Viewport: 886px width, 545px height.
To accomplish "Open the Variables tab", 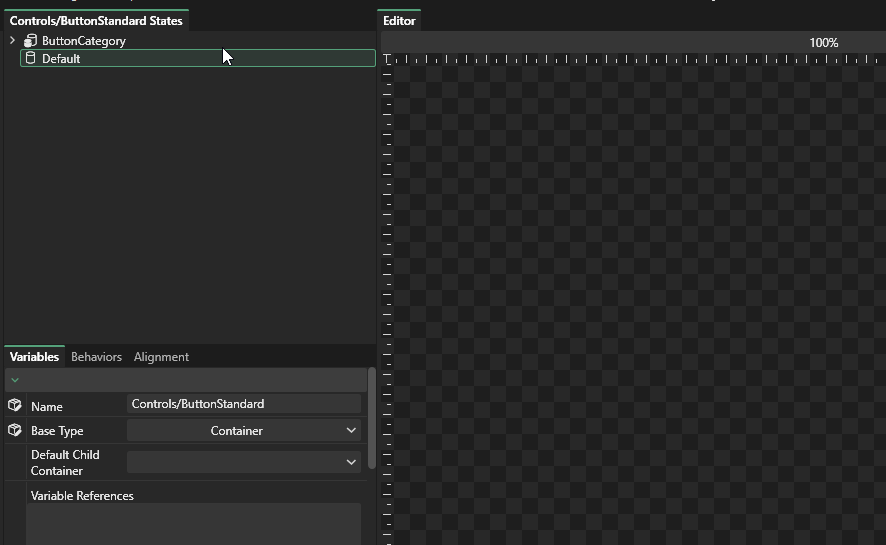I will pyautogui.click(x=34, y=357).
